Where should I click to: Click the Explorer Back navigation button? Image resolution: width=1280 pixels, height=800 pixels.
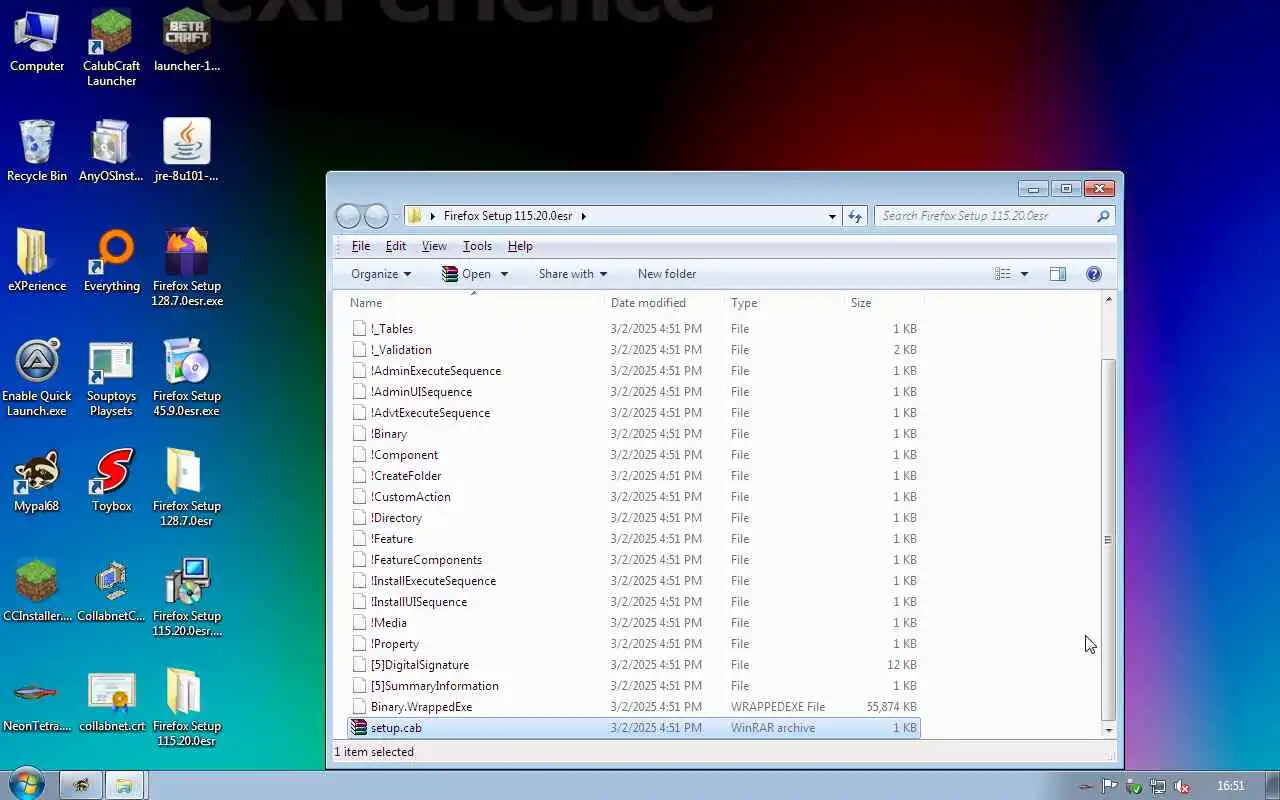pos(348,216)
